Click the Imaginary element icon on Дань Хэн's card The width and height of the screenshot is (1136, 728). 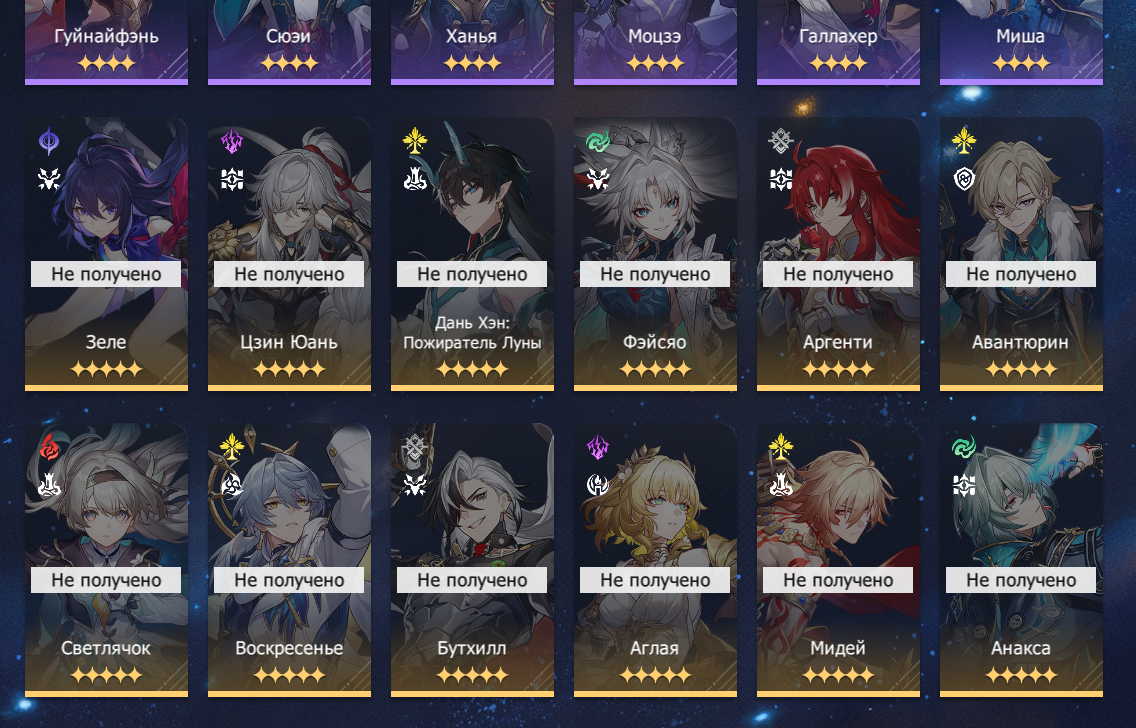(x=415, y=141)
